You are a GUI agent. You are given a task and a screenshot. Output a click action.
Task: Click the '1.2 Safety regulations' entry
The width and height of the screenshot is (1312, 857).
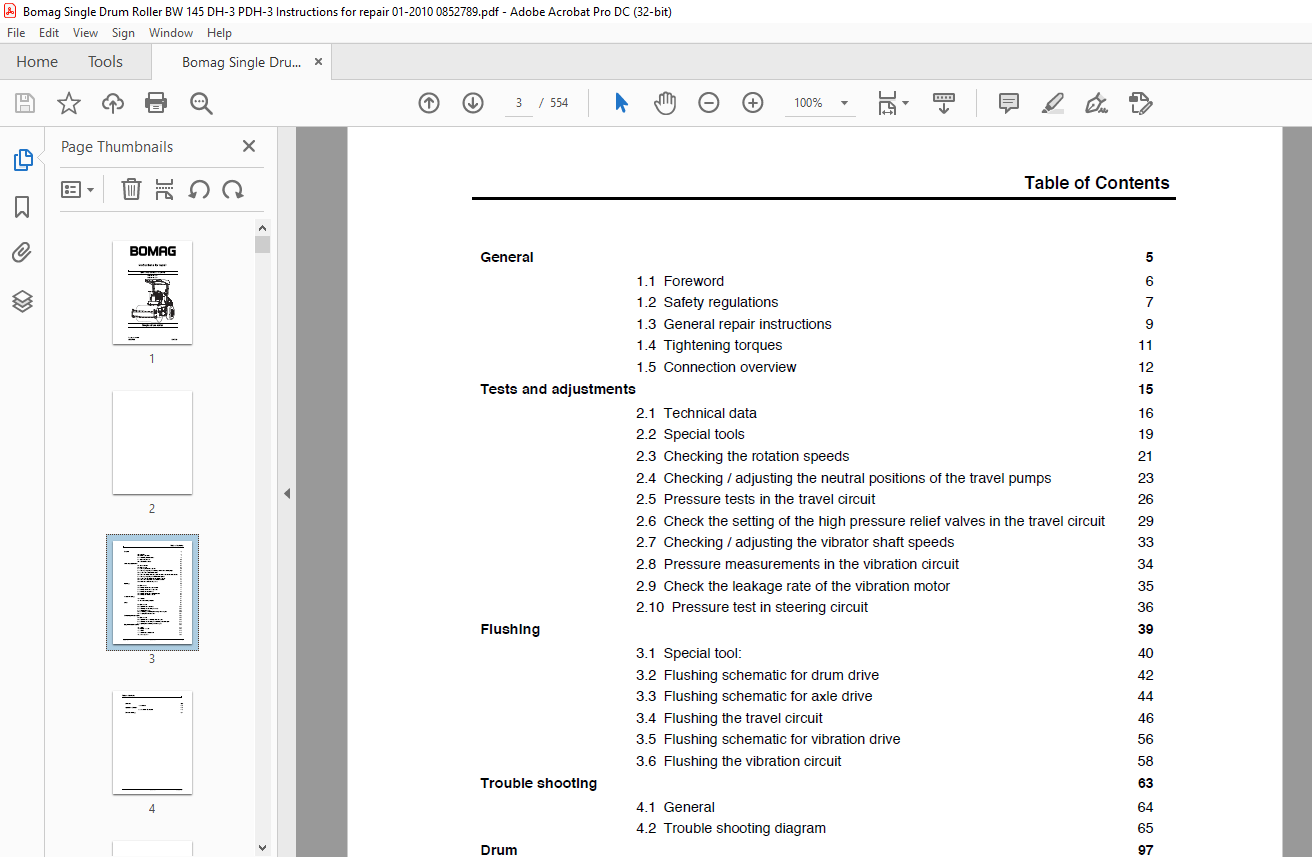tap(707, 302)
